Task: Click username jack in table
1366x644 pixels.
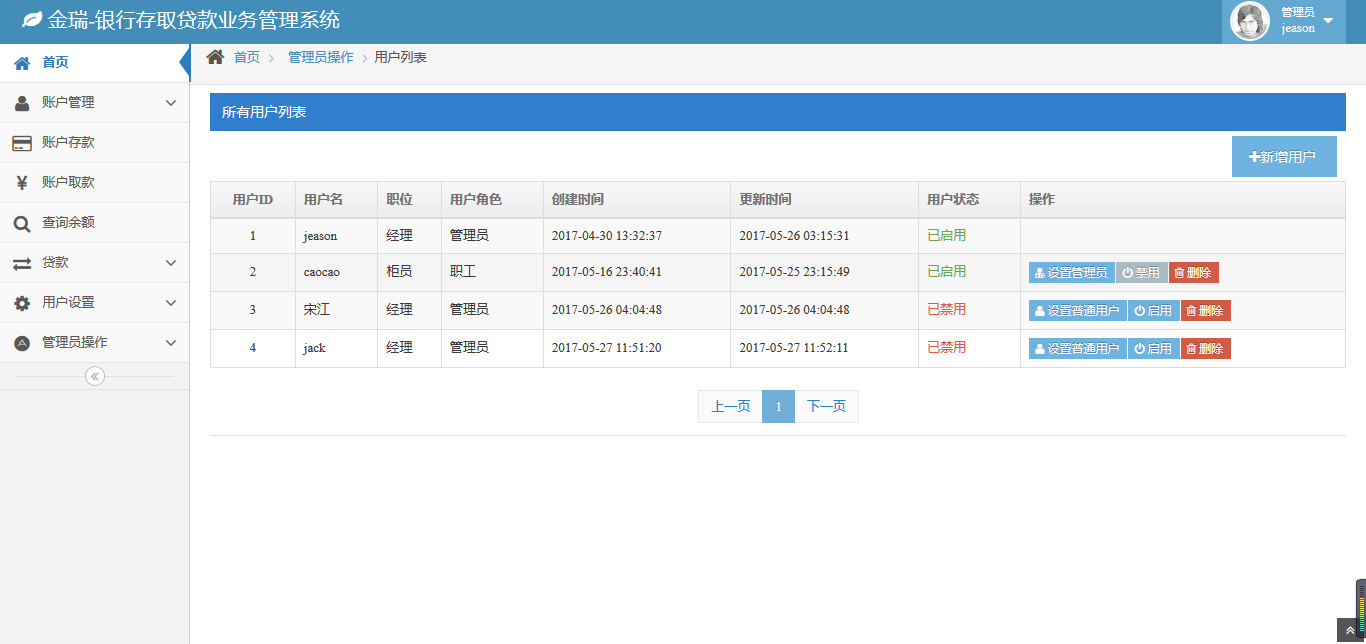Action: (315, 348)
